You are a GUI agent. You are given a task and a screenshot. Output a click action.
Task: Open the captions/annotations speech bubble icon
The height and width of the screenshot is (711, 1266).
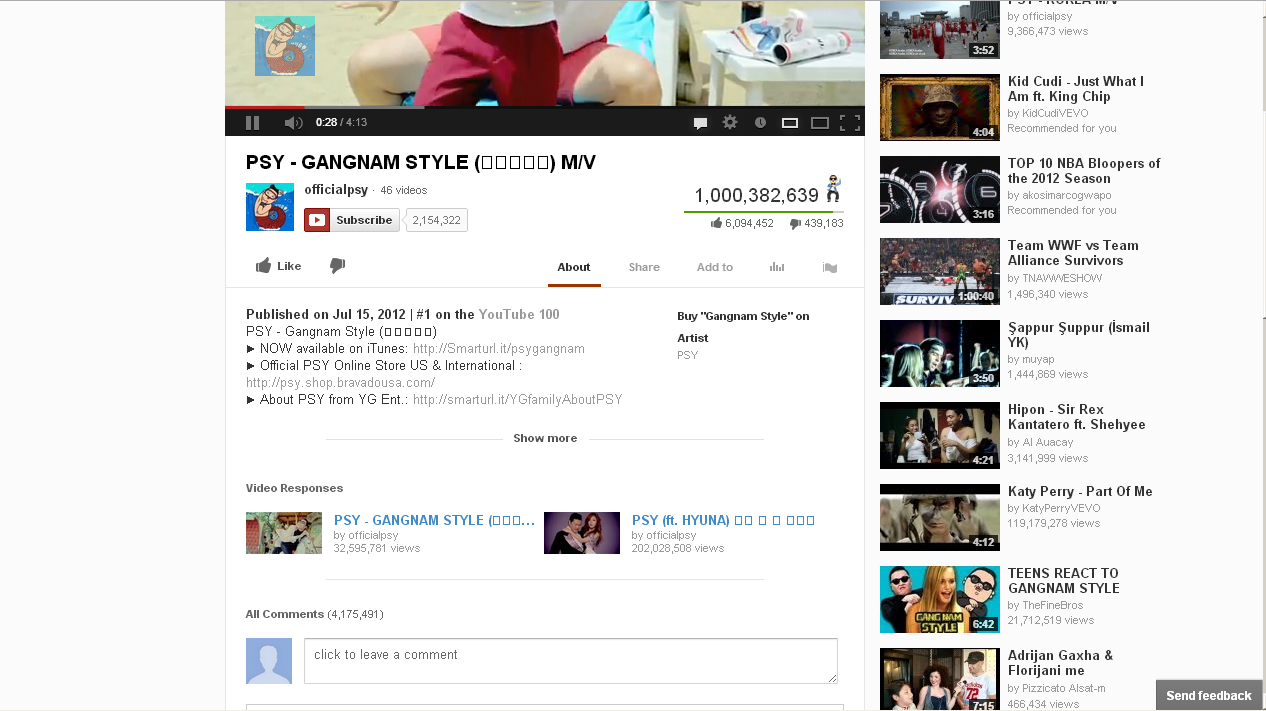[701, 123]
